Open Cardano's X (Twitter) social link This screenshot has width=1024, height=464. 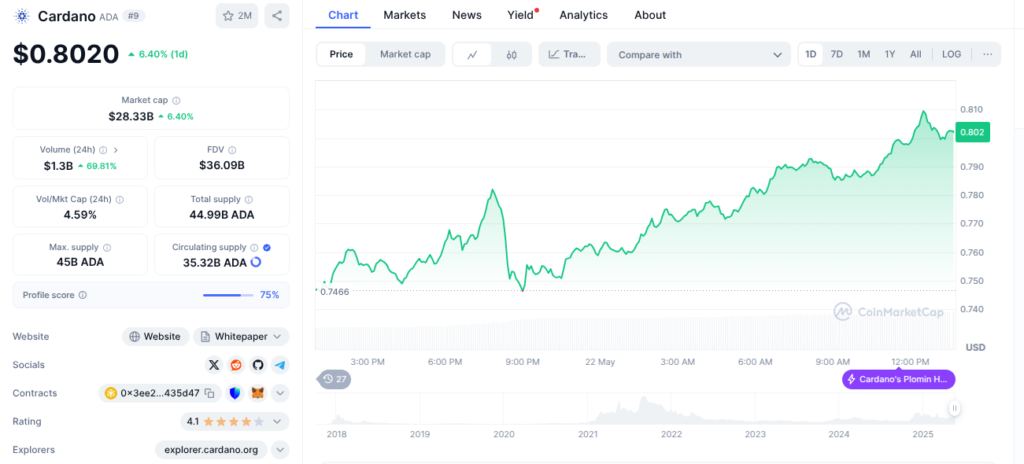click(214, 365)
